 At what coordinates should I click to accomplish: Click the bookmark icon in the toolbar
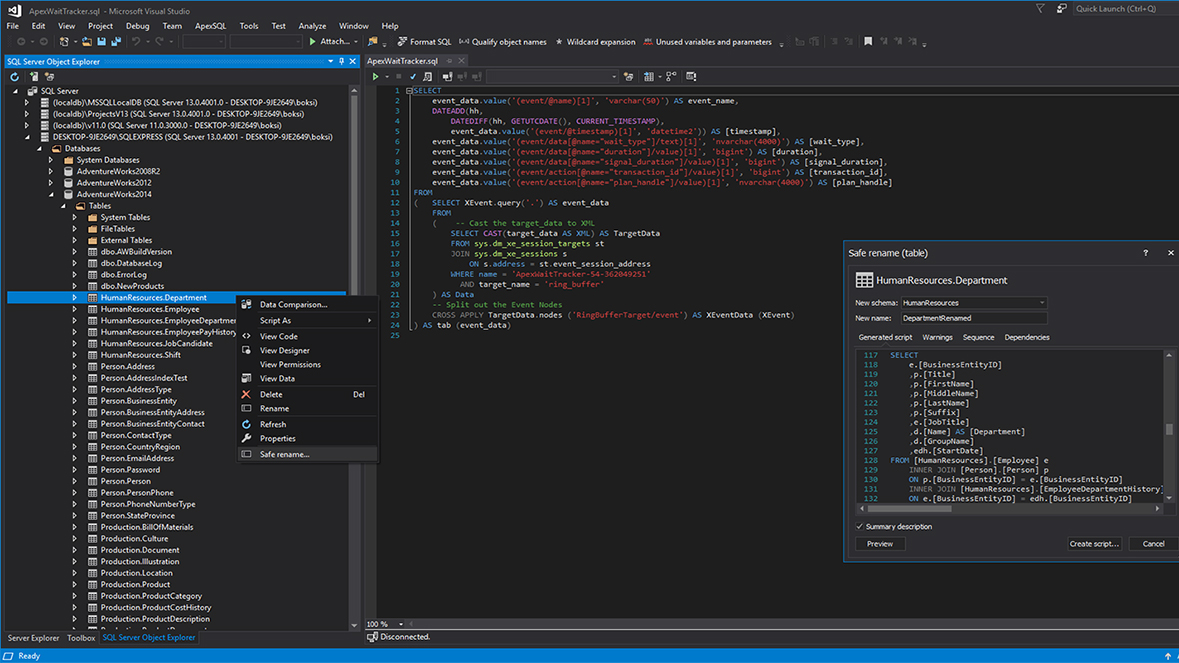click(x=868, y=42)
